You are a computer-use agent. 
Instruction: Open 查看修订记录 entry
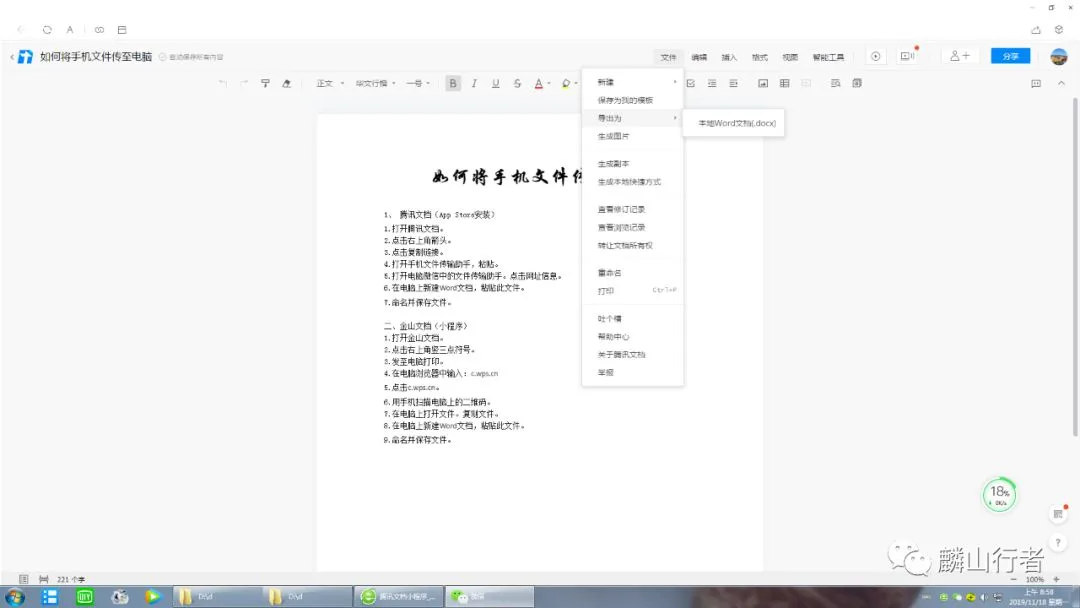pos(633,209)
